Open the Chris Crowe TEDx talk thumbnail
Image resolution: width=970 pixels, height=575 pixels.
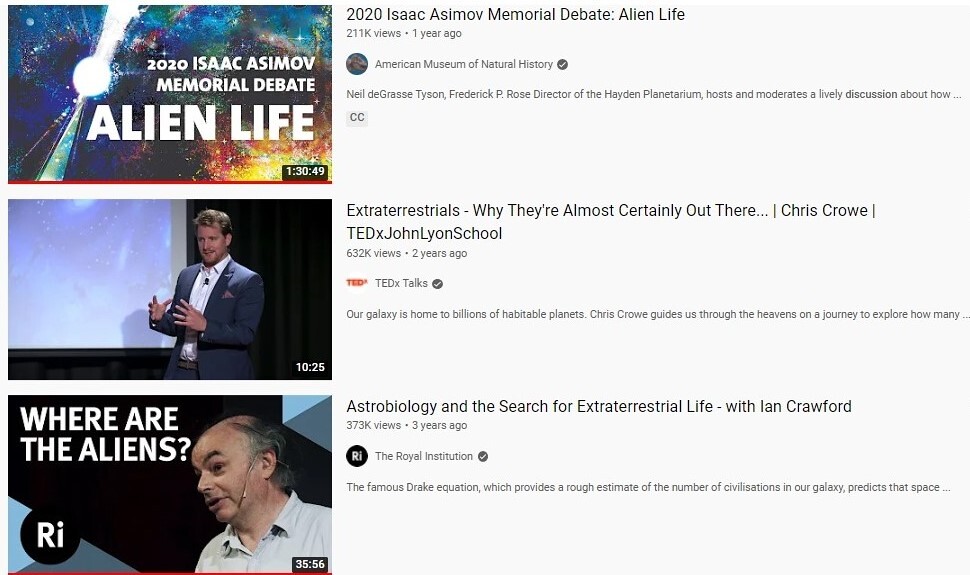click(x=170, y=289)
